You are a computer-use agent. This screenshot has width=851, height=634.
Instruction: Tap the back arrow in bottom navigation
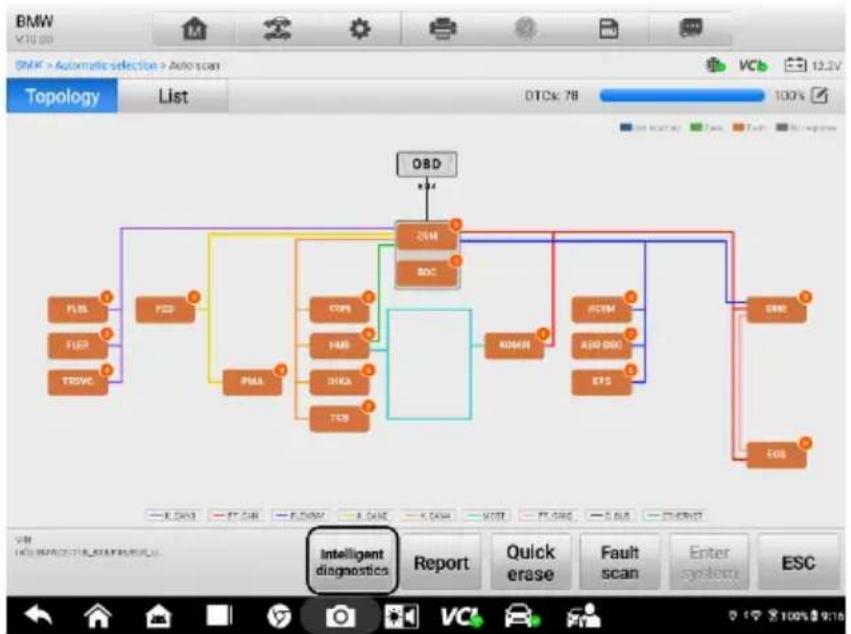click(38, 616)
